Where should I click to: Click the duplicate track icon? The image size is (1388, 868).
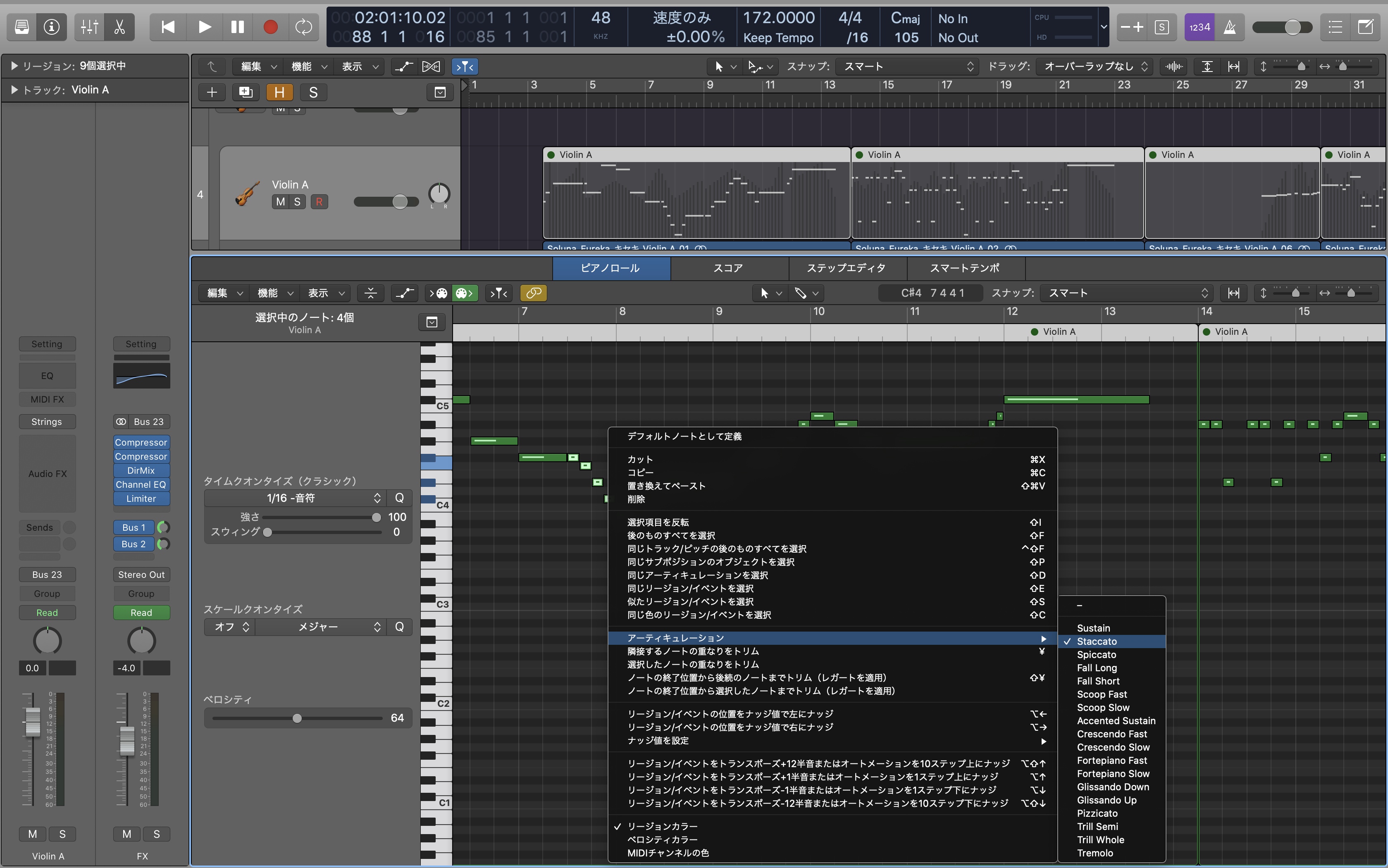click(x=246, y=93)
